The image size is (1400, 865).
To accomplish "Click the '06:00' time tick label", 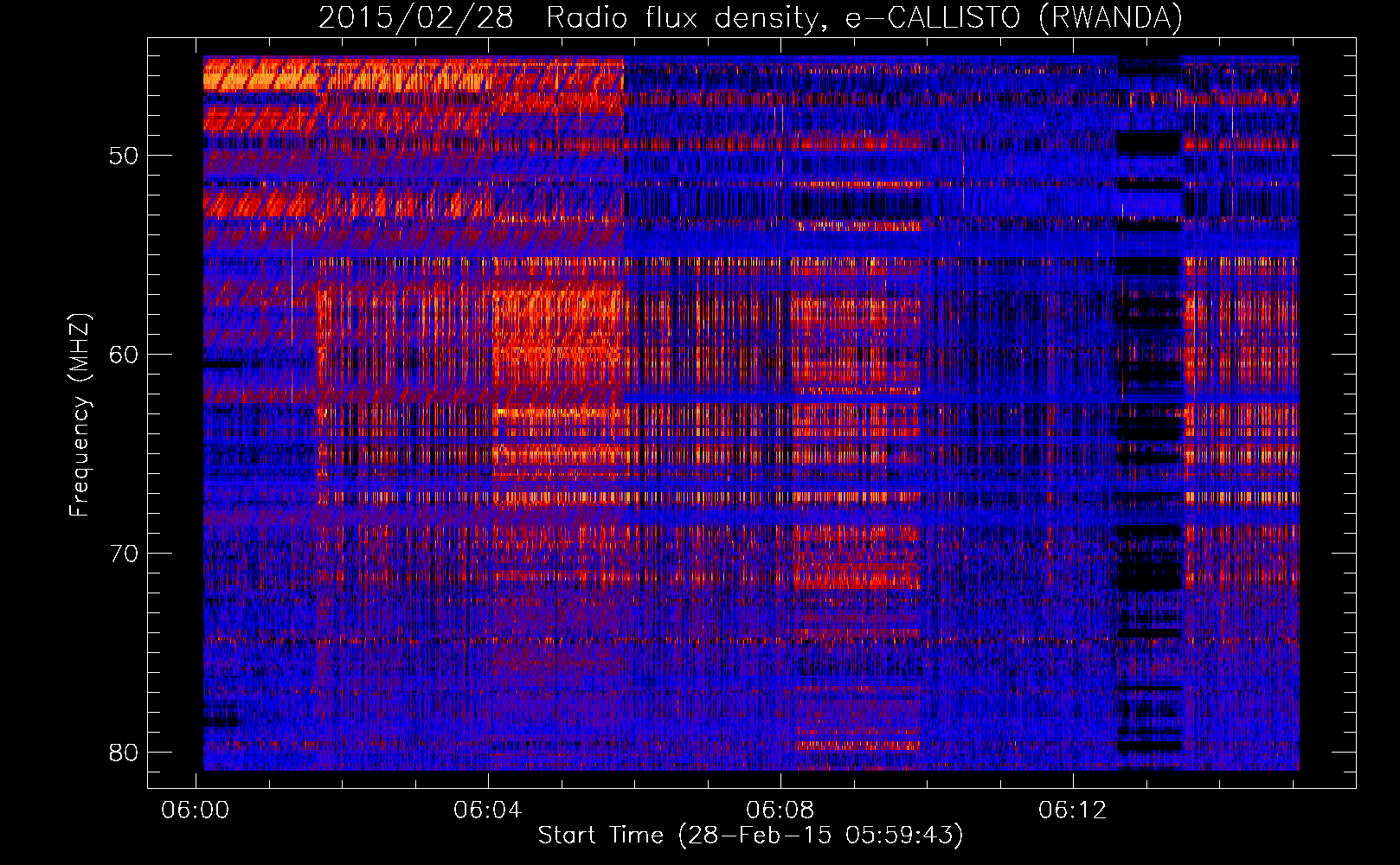I will coord(196,811).
